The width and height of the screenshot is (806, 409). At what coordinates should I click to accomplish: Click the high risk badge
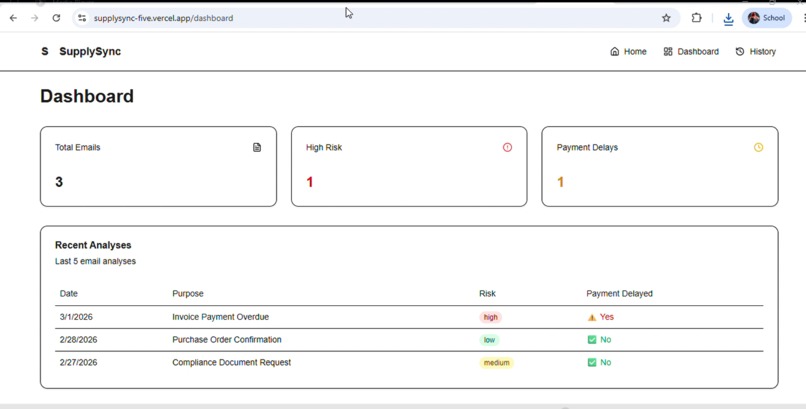[490, 317]
